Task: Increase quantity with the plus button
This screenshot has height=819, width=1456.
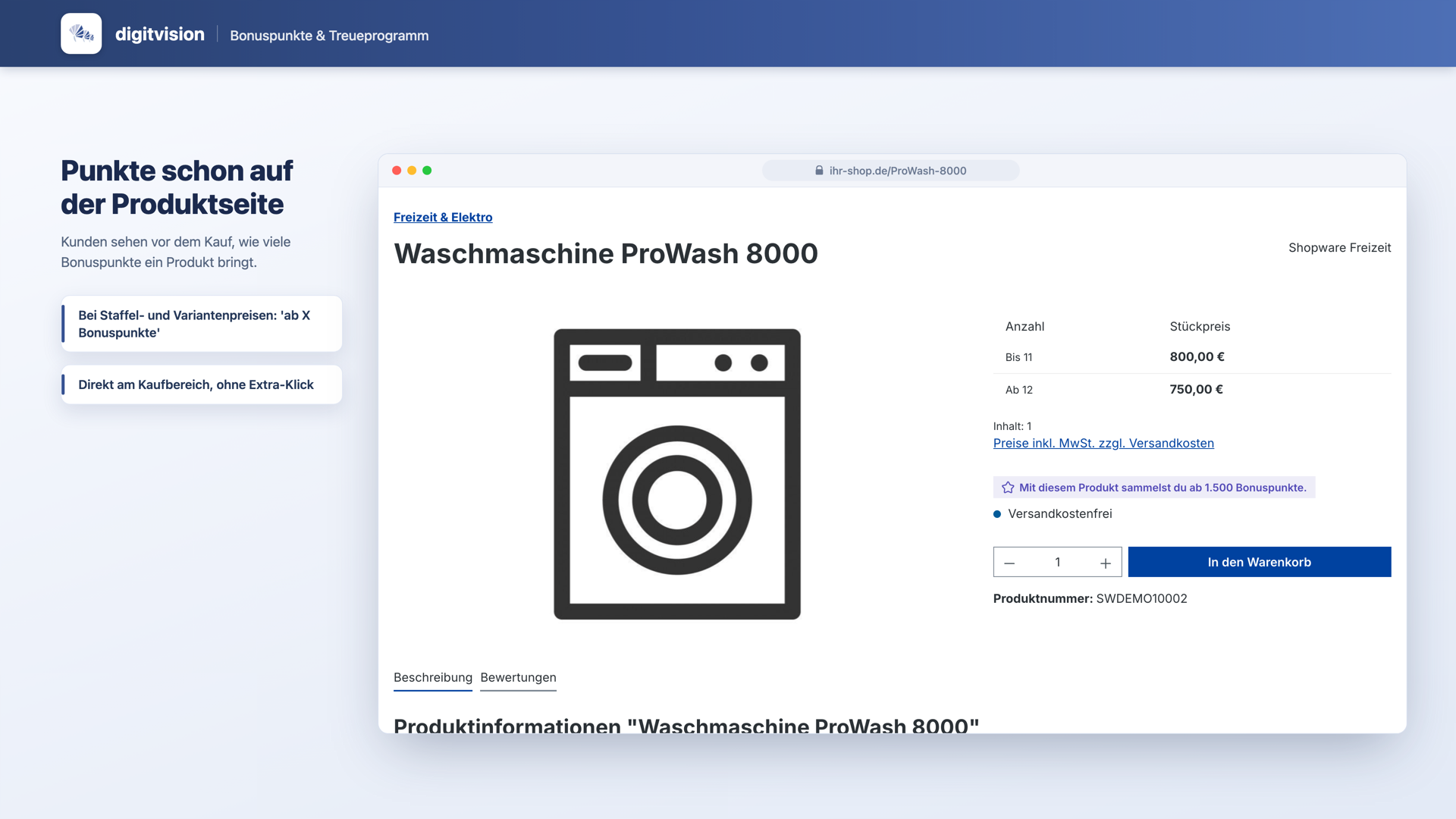Action: 1106,563
